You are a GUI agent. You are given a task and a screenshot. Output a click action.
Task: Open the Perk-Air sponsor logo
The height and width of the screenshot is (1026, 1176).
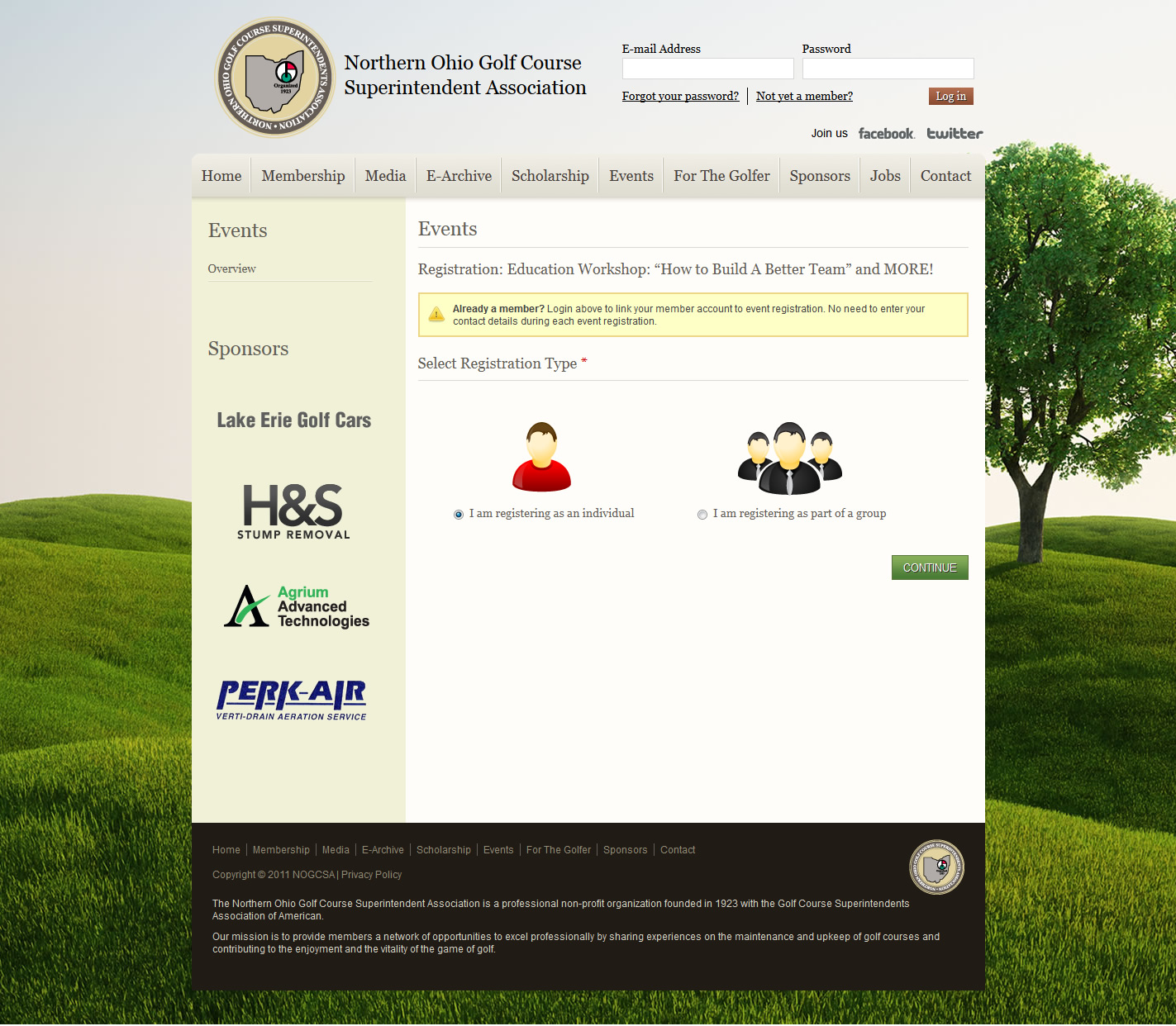[x=291, y=701]
